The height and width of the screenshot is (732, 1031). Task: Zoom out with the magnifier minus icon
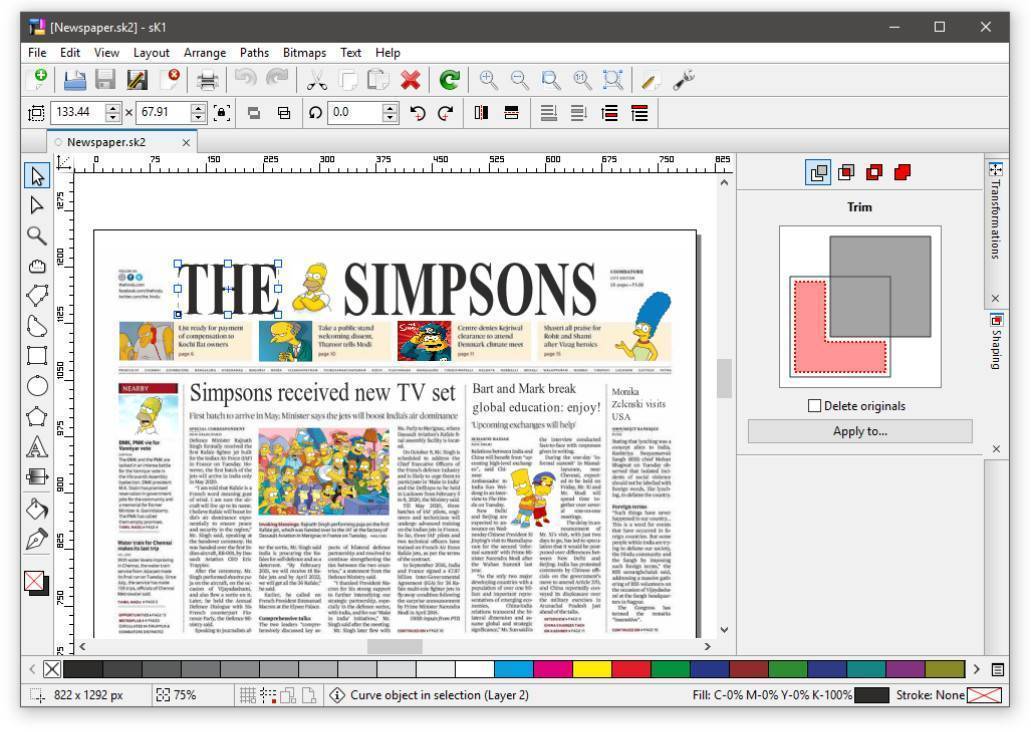(519, 80)
